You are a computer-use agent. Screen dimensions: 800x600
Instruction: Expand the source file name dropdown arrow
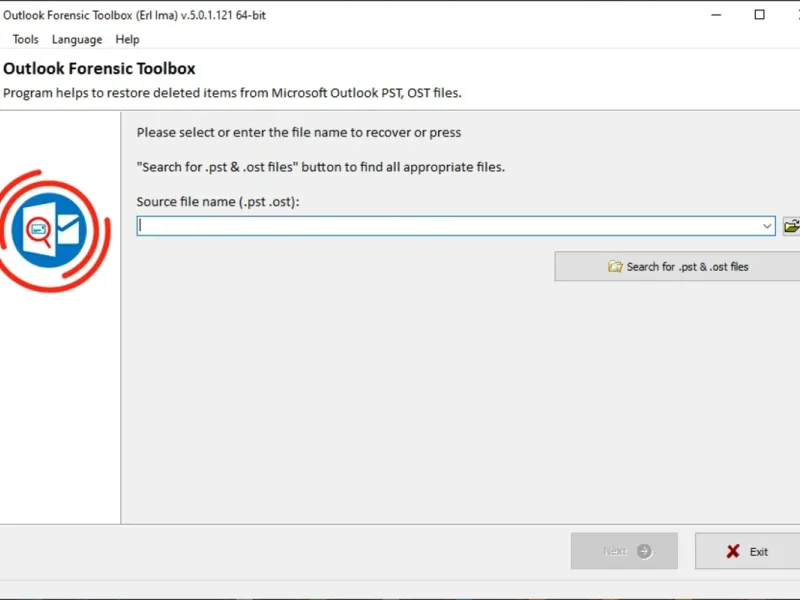pos(767,226)
